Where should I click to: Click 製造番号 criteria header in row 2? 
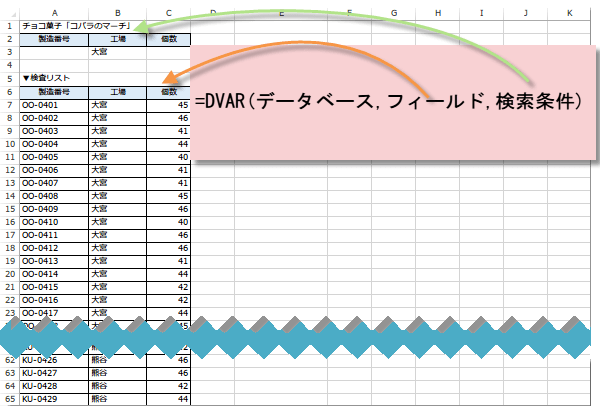tap(54, 39)
